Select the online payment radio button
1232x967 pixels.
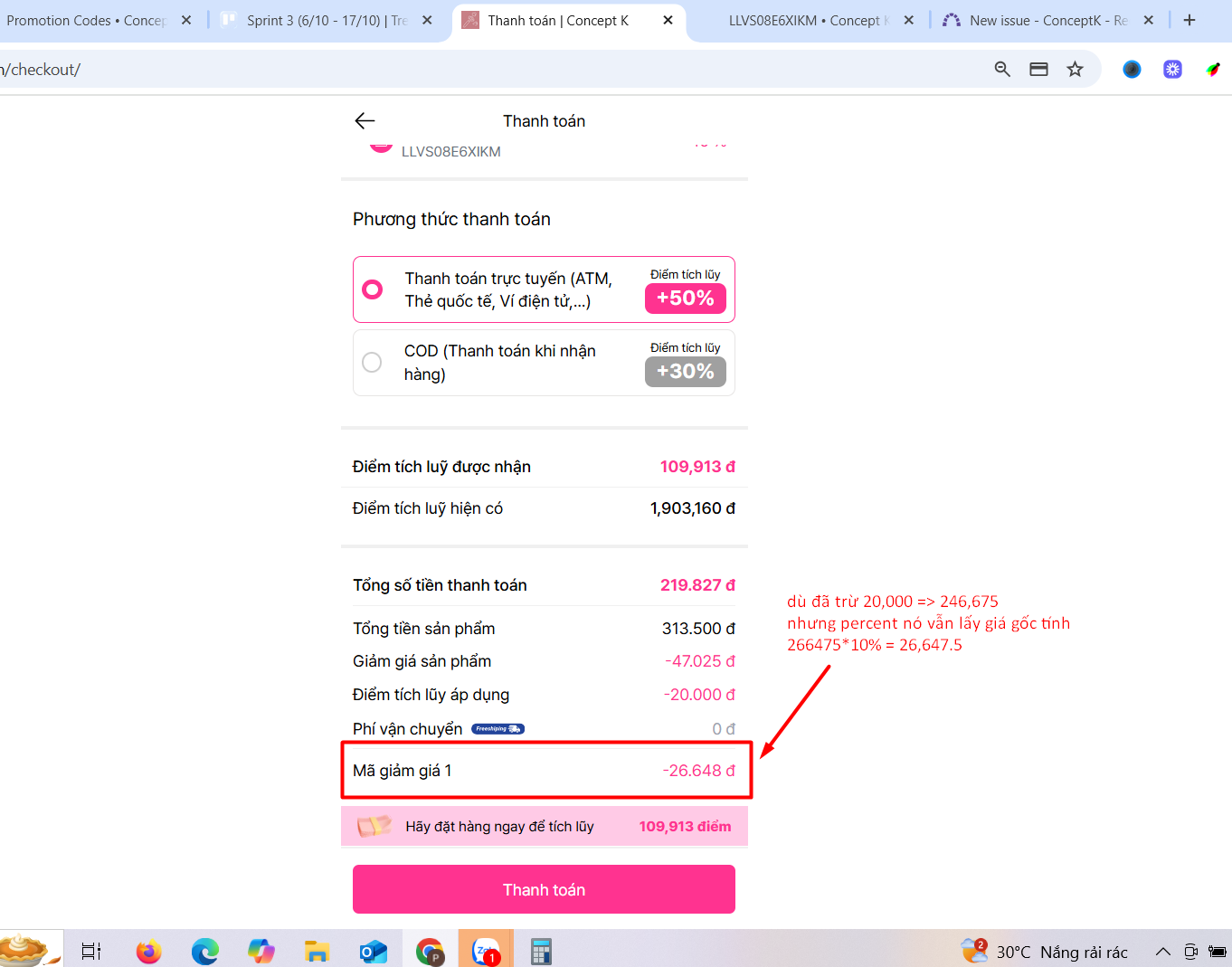pos(372,289)
